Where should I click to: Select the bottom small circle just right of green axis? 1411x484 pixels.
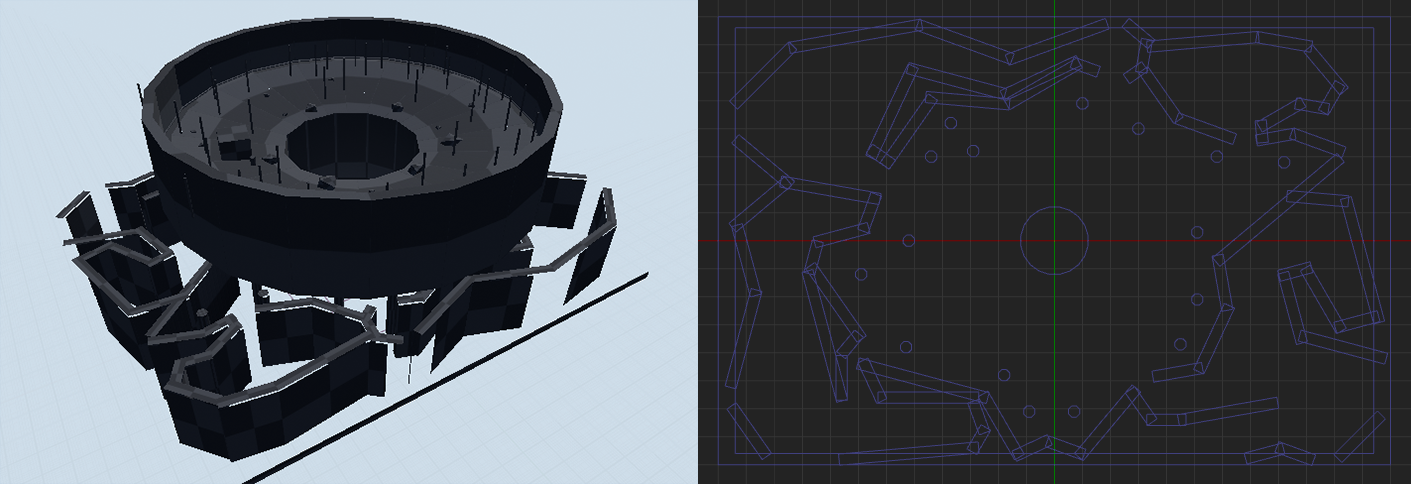tap(1072, 411)
